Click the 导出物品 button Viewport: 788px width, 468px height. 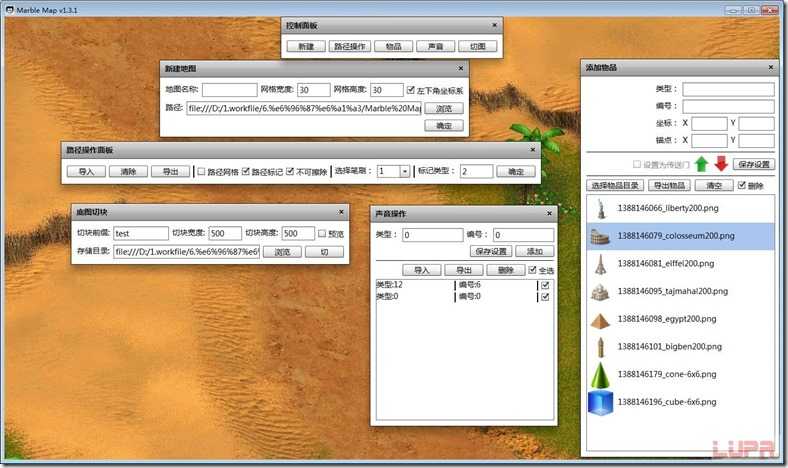click(x=669, y=185)
